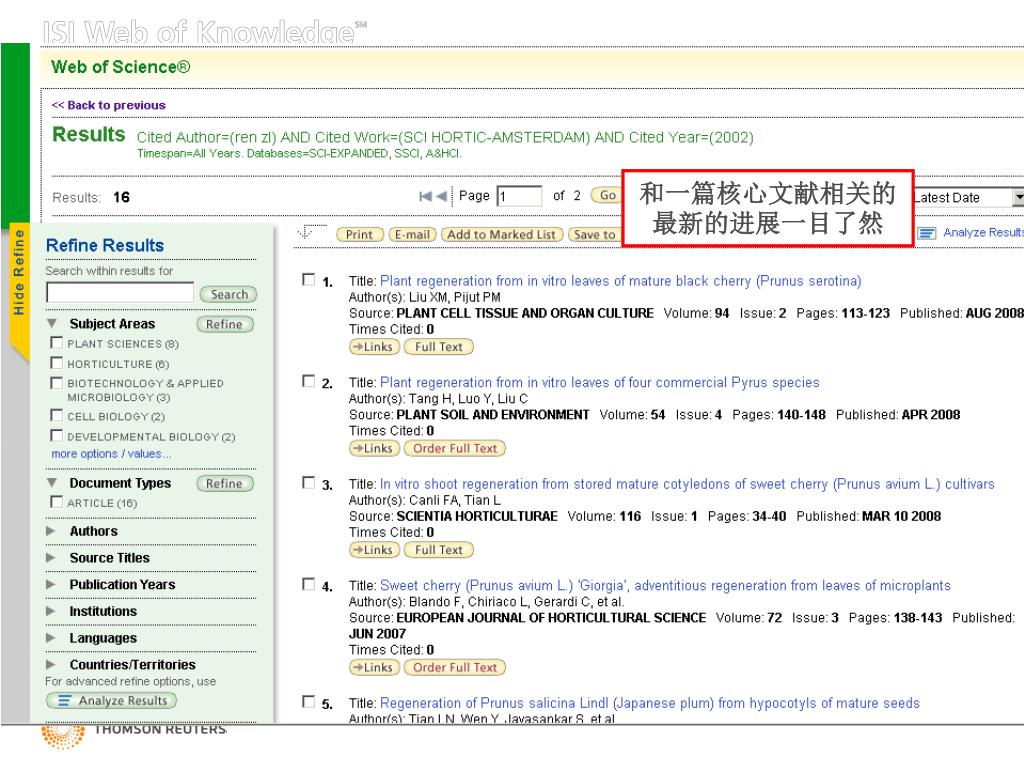Focus the Search within results text field

(120, 292)
